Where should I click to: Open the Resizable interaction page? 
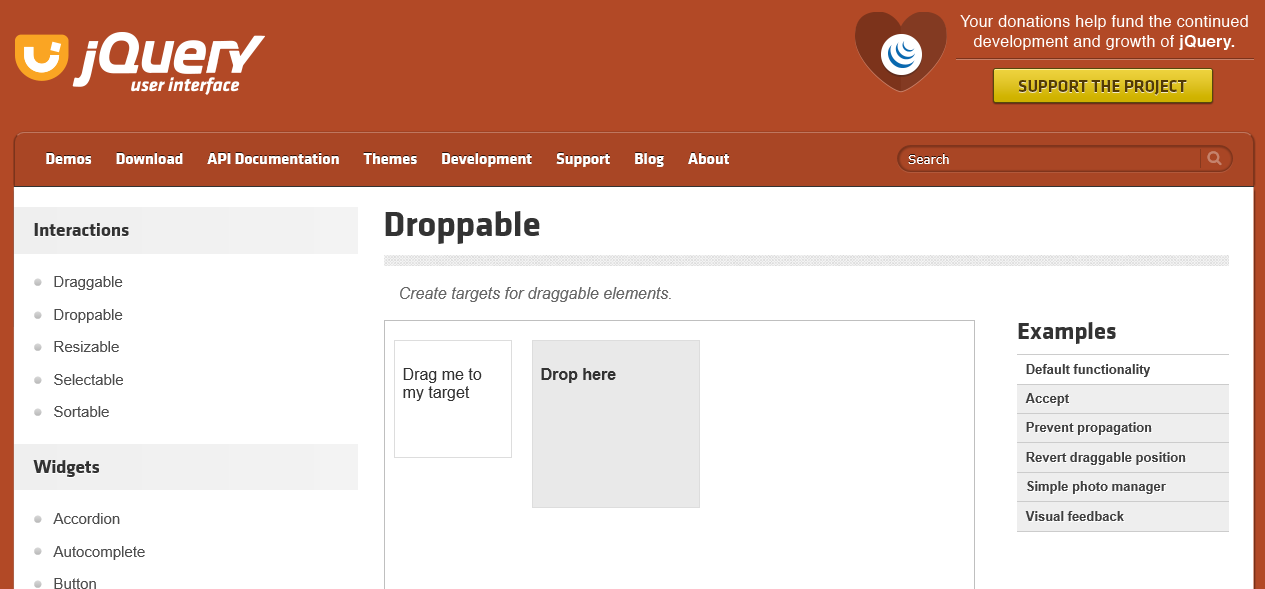click(86, 347)
